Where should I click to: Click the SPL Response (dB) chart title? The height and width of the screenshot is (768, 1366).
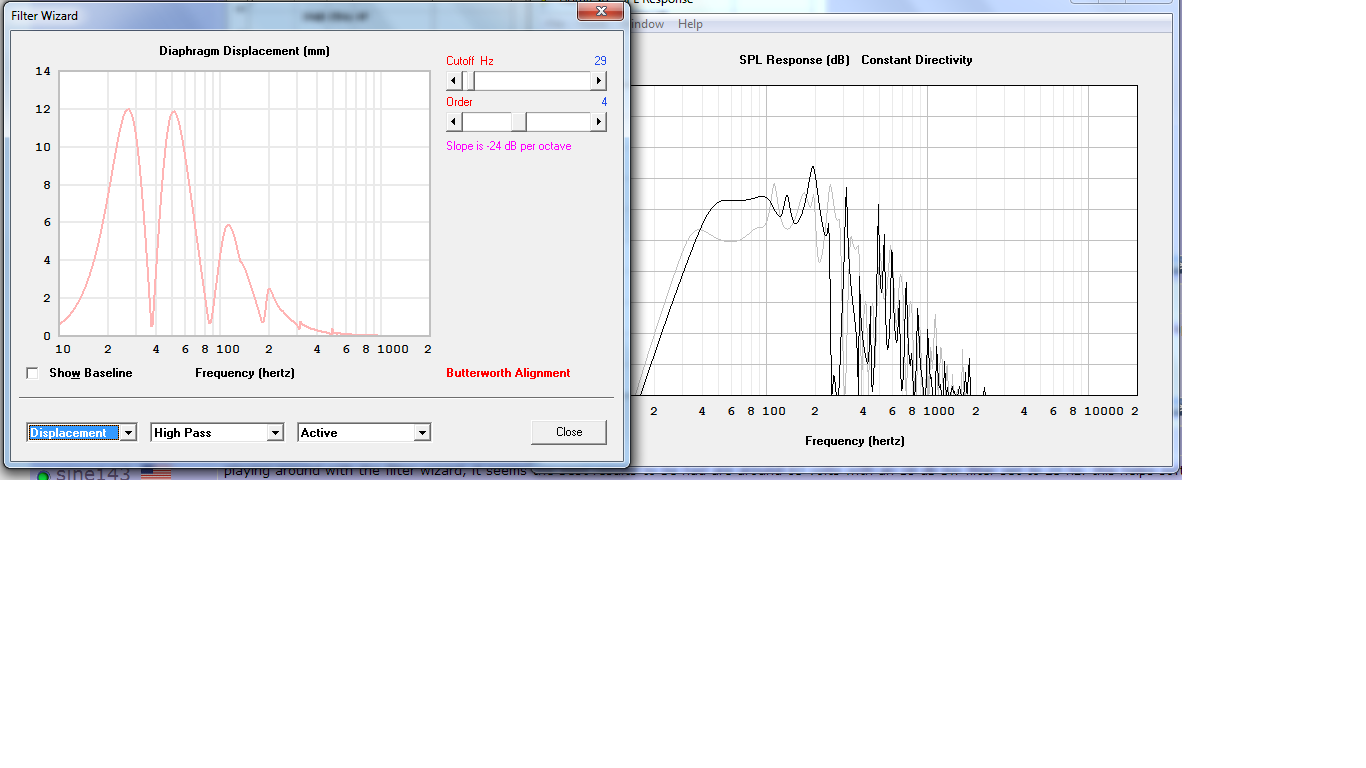[794, 60]
